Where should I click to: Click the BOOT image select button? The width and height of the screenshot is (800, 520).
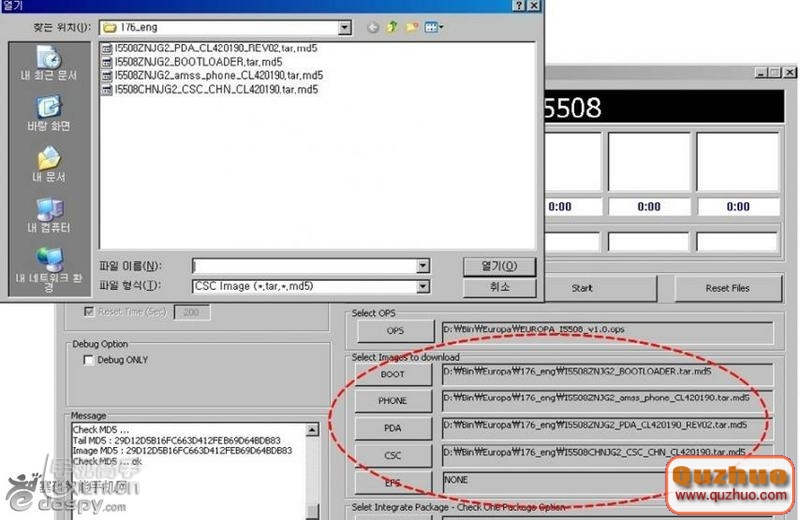click(392, 374)
